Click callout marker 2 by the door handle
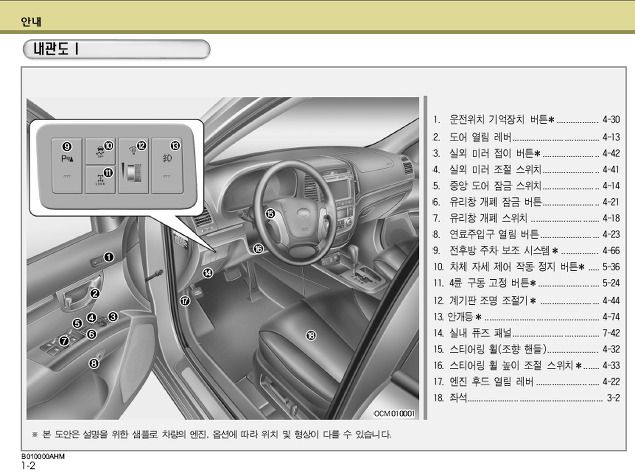The width and height of the screenshot is (635, 475). pyautogui.click(x=95, y=293)
